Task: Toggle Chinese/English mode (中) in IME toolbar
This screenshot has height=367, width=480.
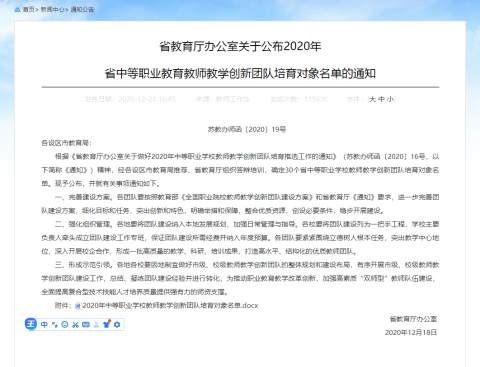Action: tap(44, 324)
